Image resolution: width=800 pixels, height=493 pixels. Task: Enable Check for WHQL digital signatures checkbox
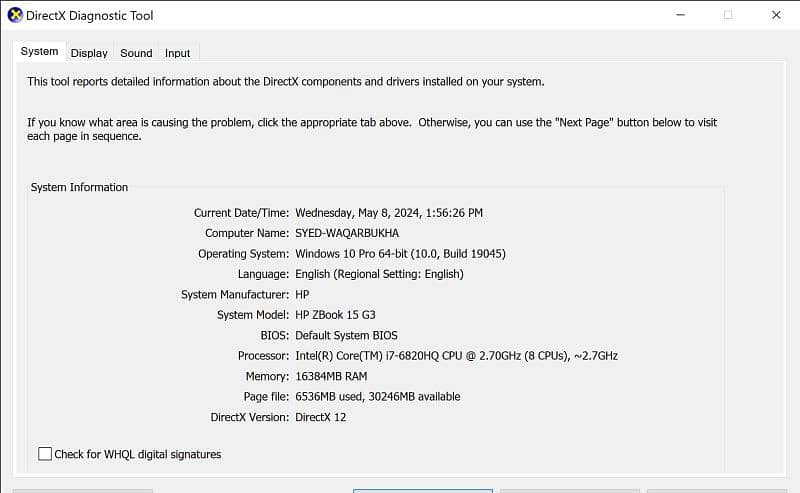[45, 454]
